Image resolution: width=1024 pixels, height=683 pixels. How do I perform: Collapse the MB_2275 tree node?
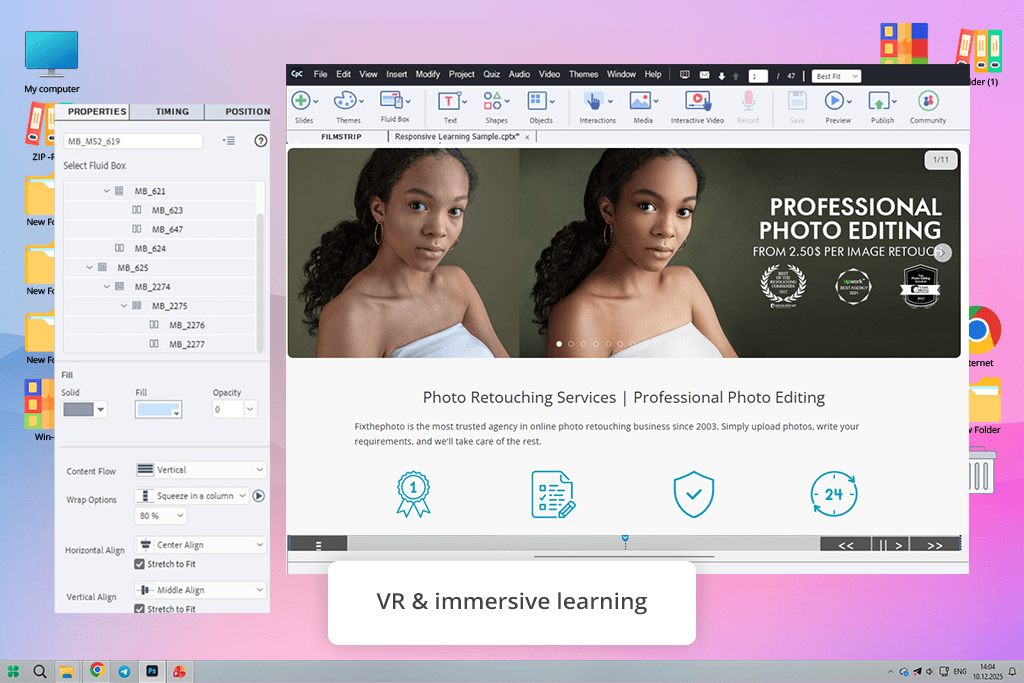123,306
